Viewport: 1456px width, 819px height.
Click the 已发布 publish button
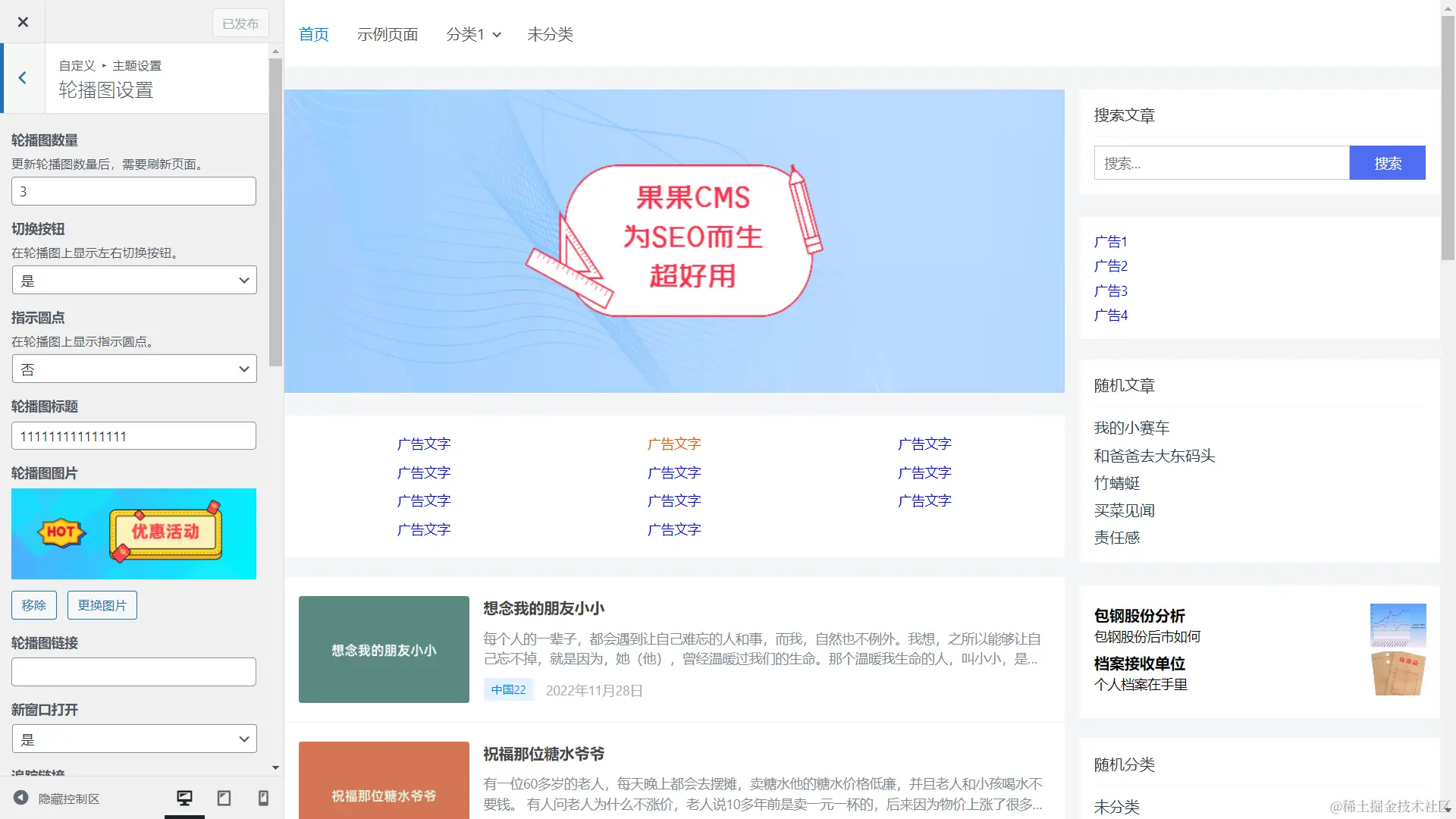point(240,24)
